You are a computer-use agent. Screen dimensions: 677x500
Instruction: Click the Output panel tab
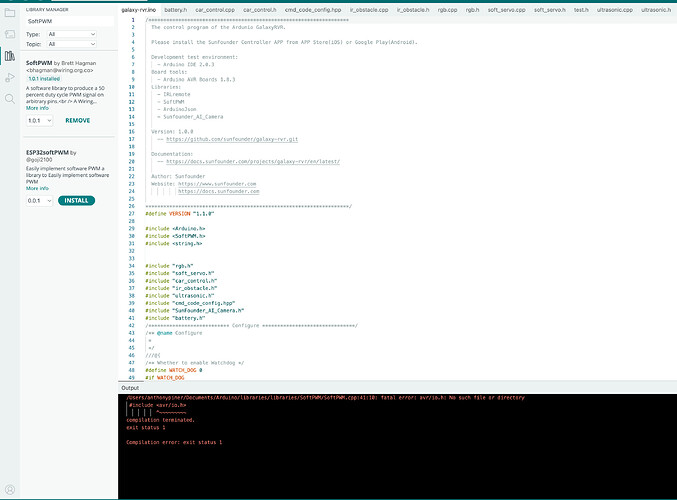[x=130, y=388]
